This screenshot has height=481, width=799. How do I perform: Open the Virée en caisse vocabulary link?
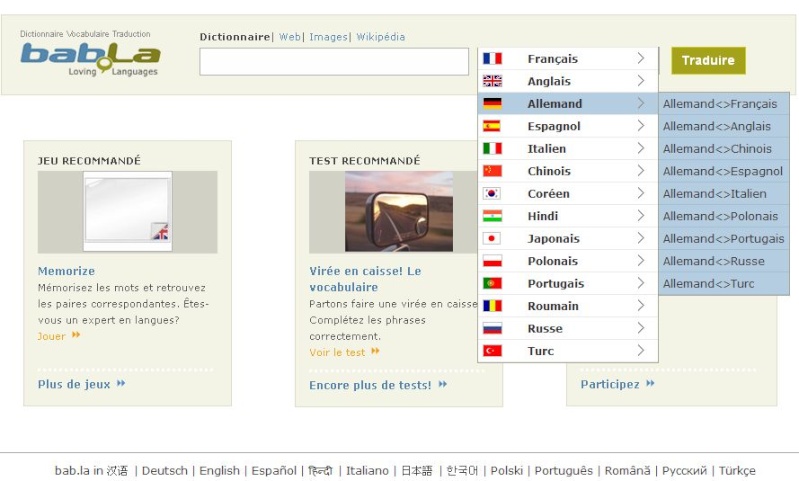pos(365,279)
